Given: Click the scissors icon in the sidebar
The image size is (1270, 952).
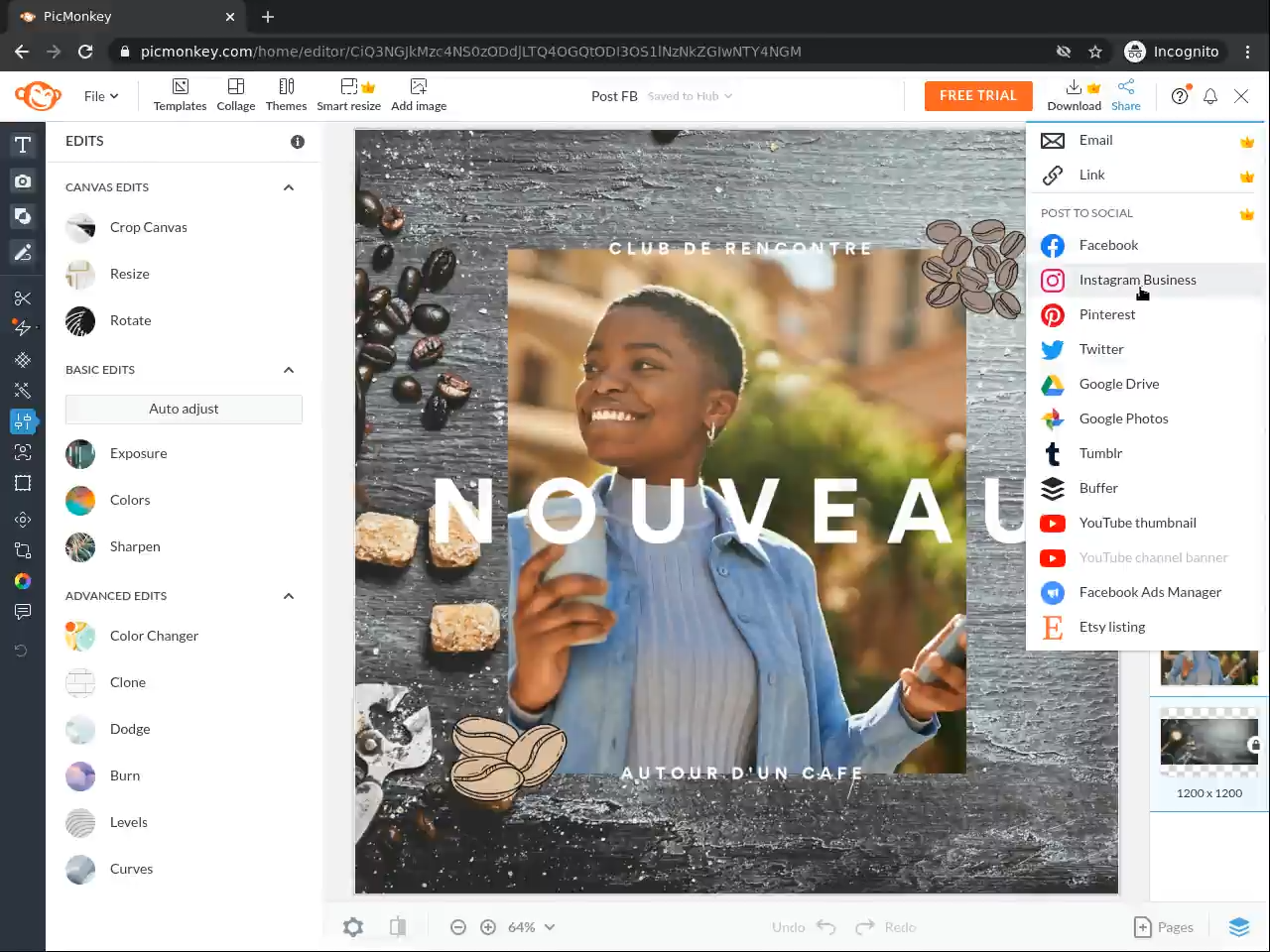Looking at the screenshot, I should pyautogui.click(x=23, y=298).
